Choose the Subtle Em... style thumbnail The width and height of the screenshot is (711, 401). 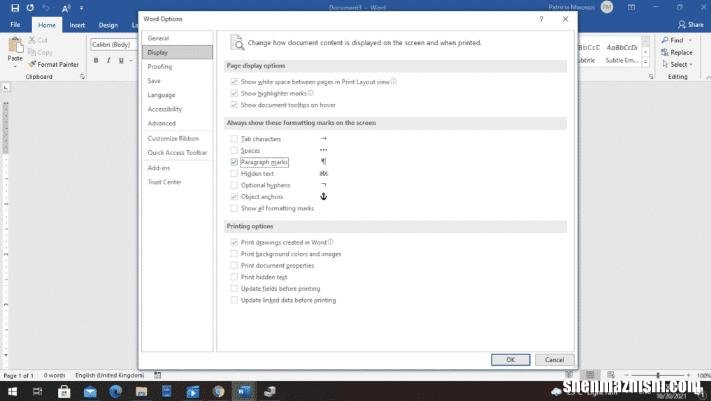[x=622, y=53]
